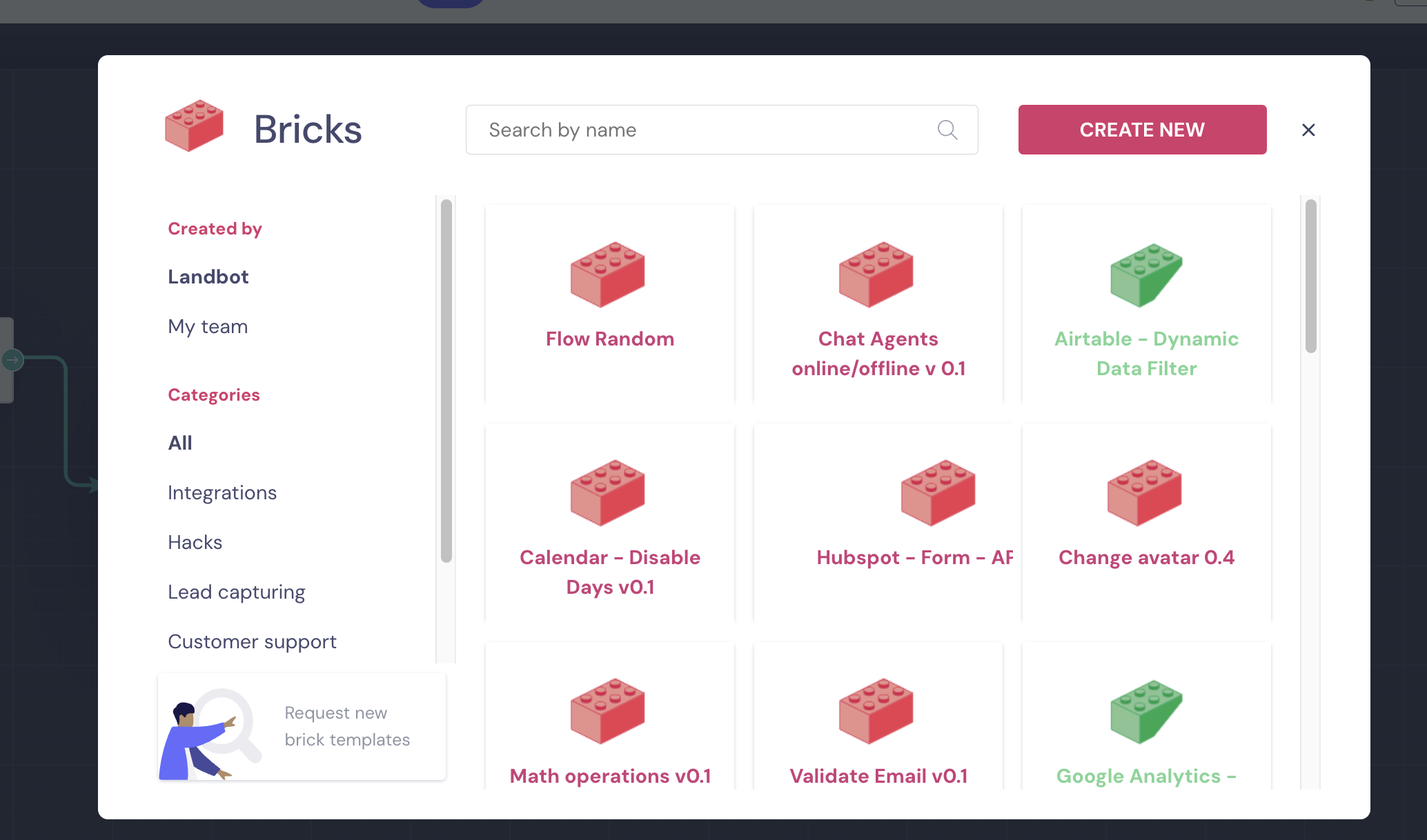This screenshot has height=840, width=1427.
Task: Filter bricks created by Landbot
Action: point(208,277)
